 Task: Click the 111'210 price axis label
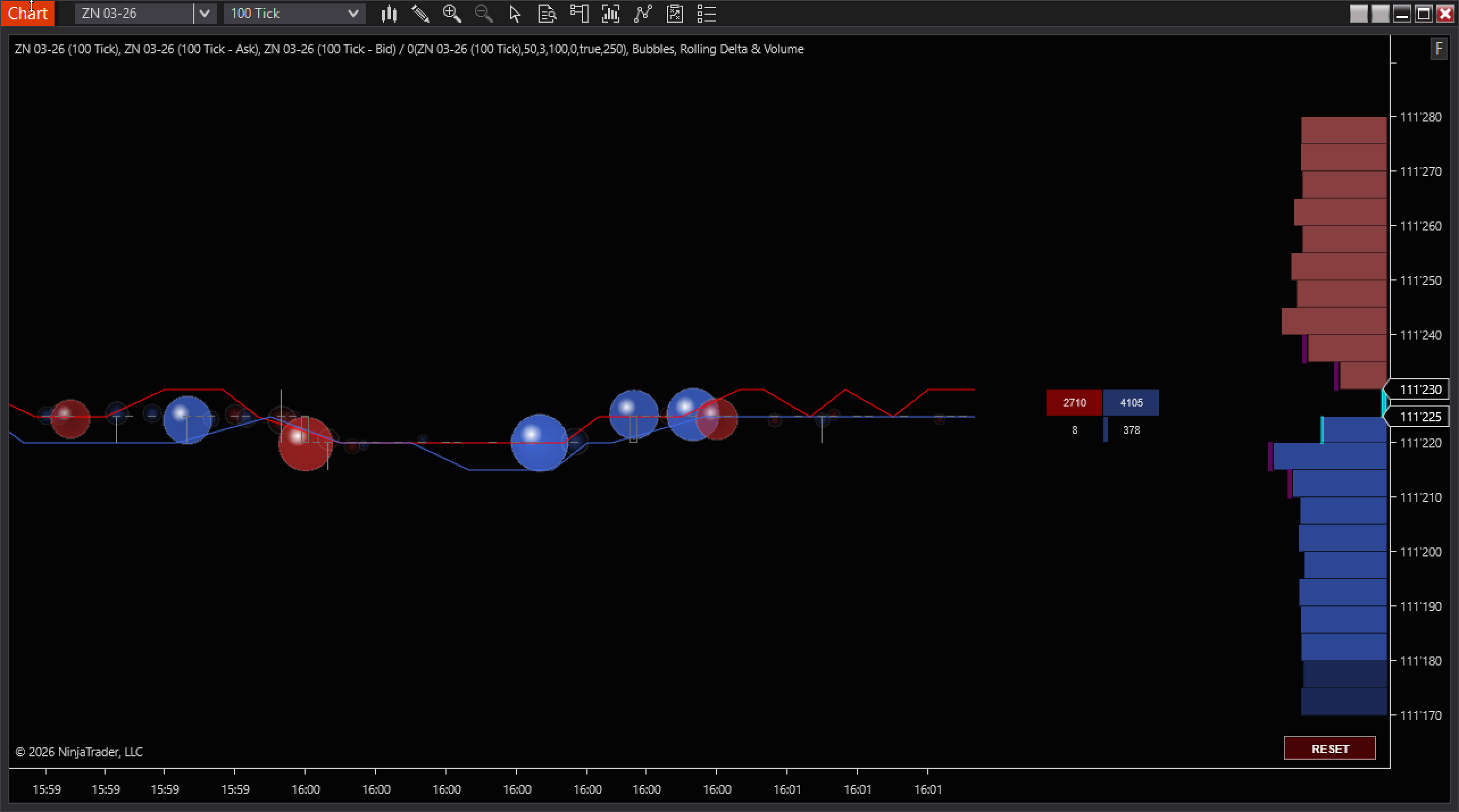(x=1421, y=497)
